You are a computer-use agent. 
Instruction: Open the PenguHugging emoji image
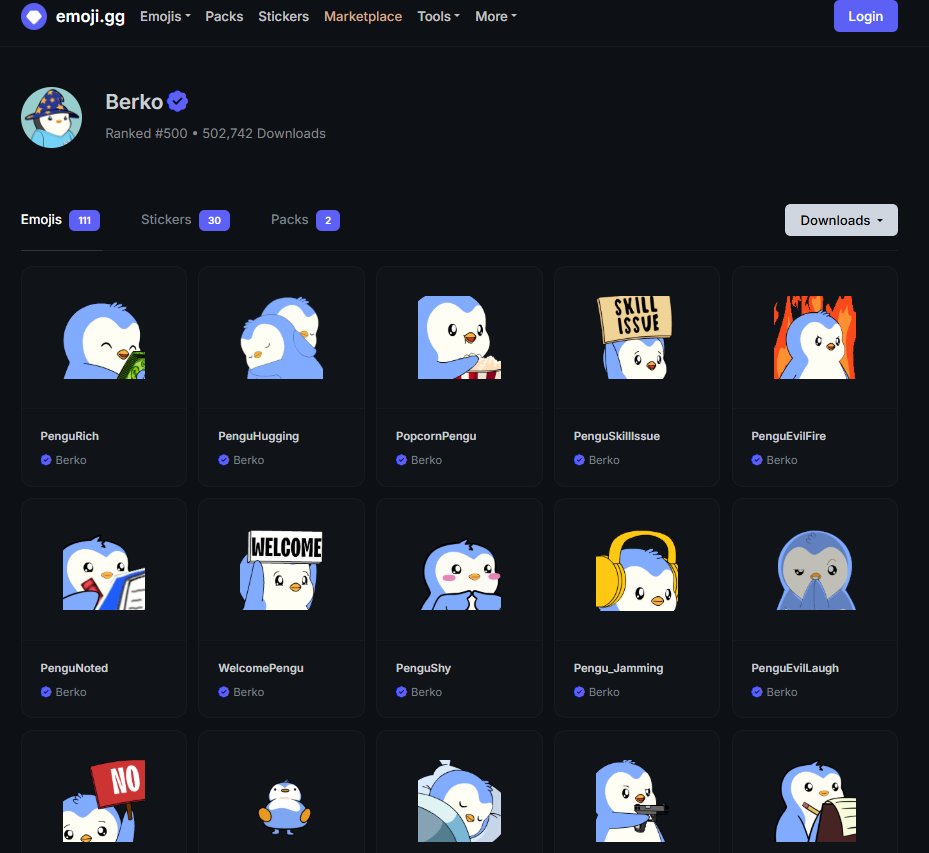click(x=281, y=338)
